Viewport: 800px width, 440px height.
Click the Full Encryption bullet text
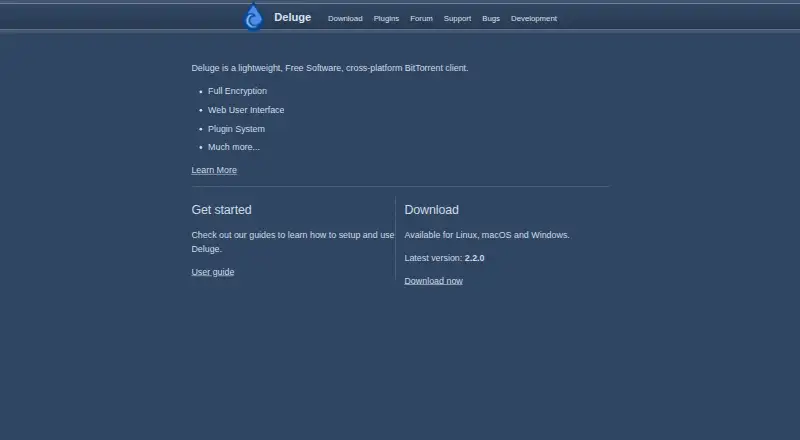click(237, 91)
